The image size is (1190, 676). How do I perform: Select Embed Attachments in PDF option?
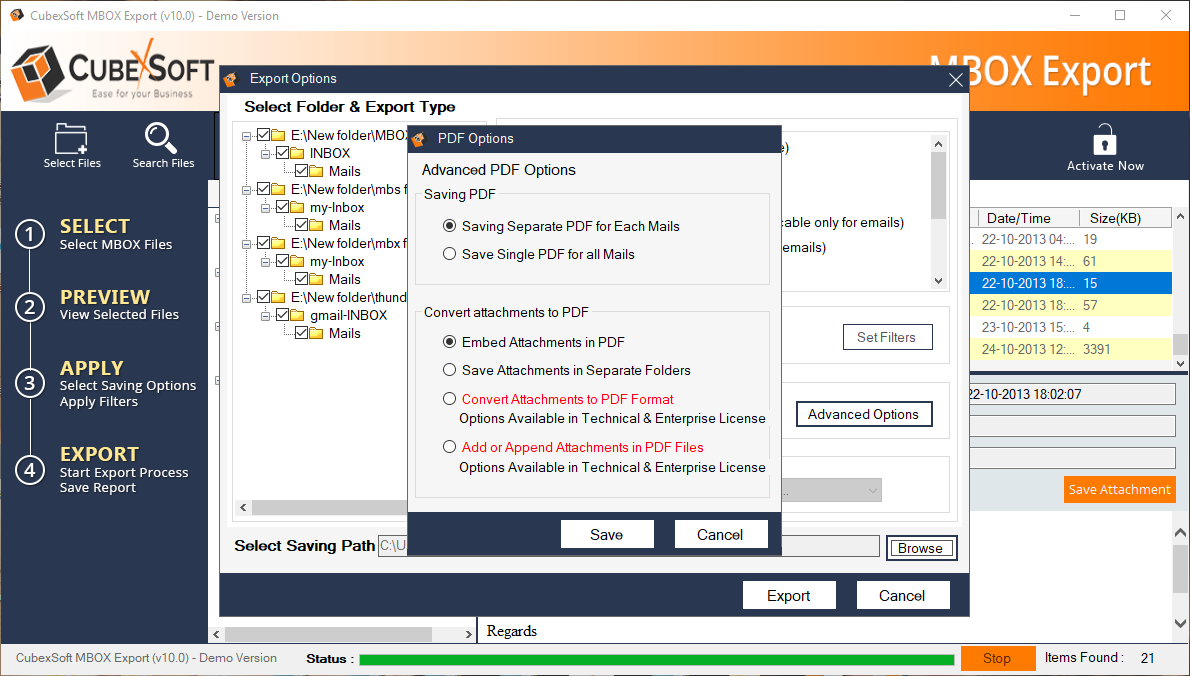[x=450, y=342]
